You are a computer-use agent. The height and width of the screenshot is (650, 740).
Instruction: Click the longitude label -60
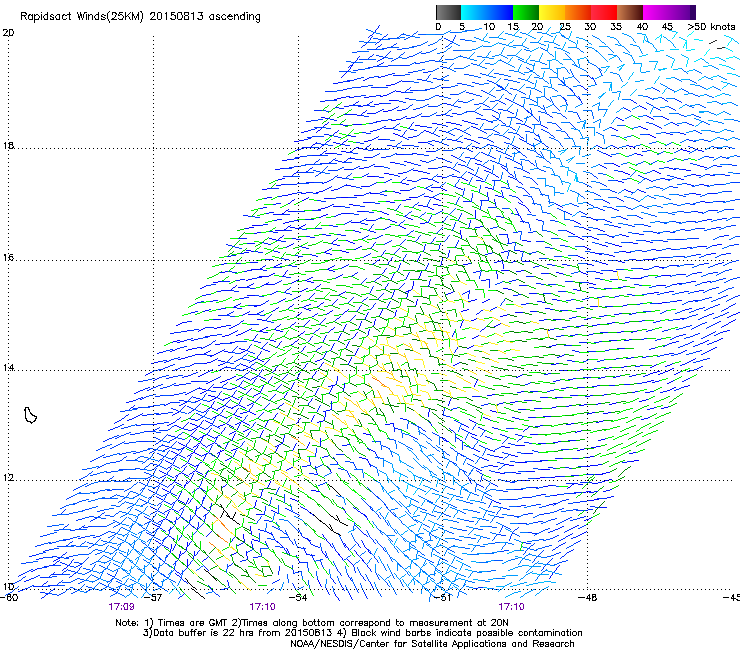point(9,598)
